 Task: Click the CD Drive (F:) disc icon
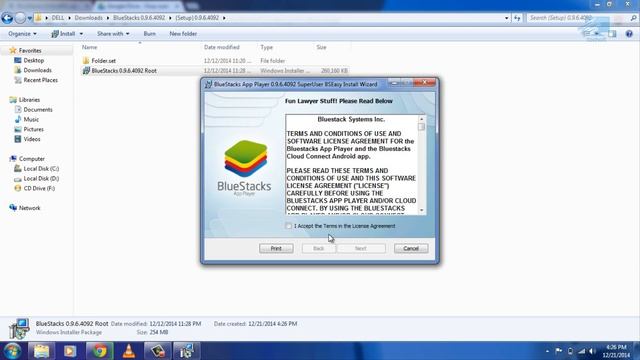(18, 189)
